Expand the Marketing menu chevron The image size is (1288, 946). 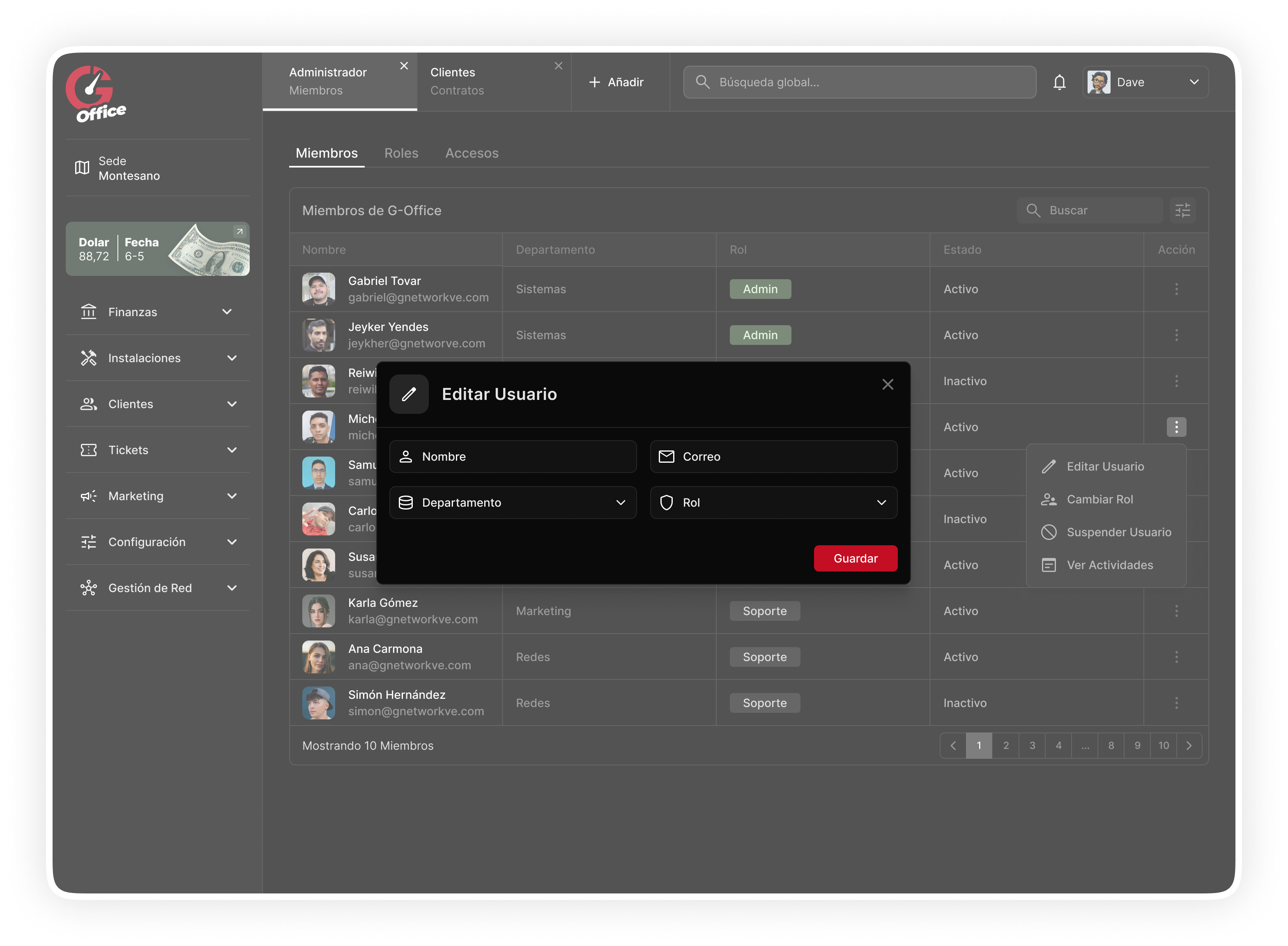(232, 496)
